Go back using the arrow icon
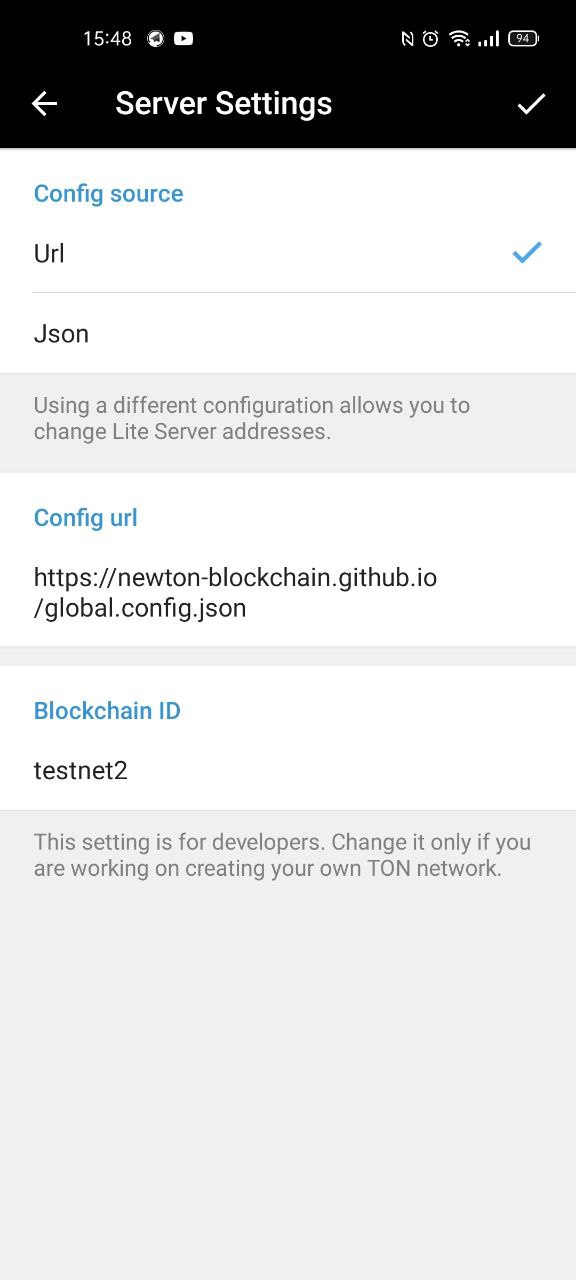This screenshot has height=1280, width=576. 44,103
